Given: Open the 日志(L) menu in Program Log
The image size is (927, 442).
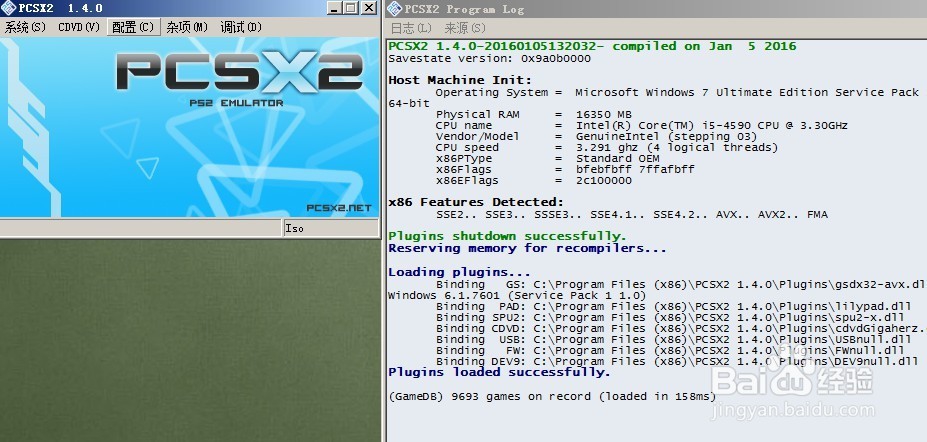Looking at the screenshot, I should pos(411,28).
